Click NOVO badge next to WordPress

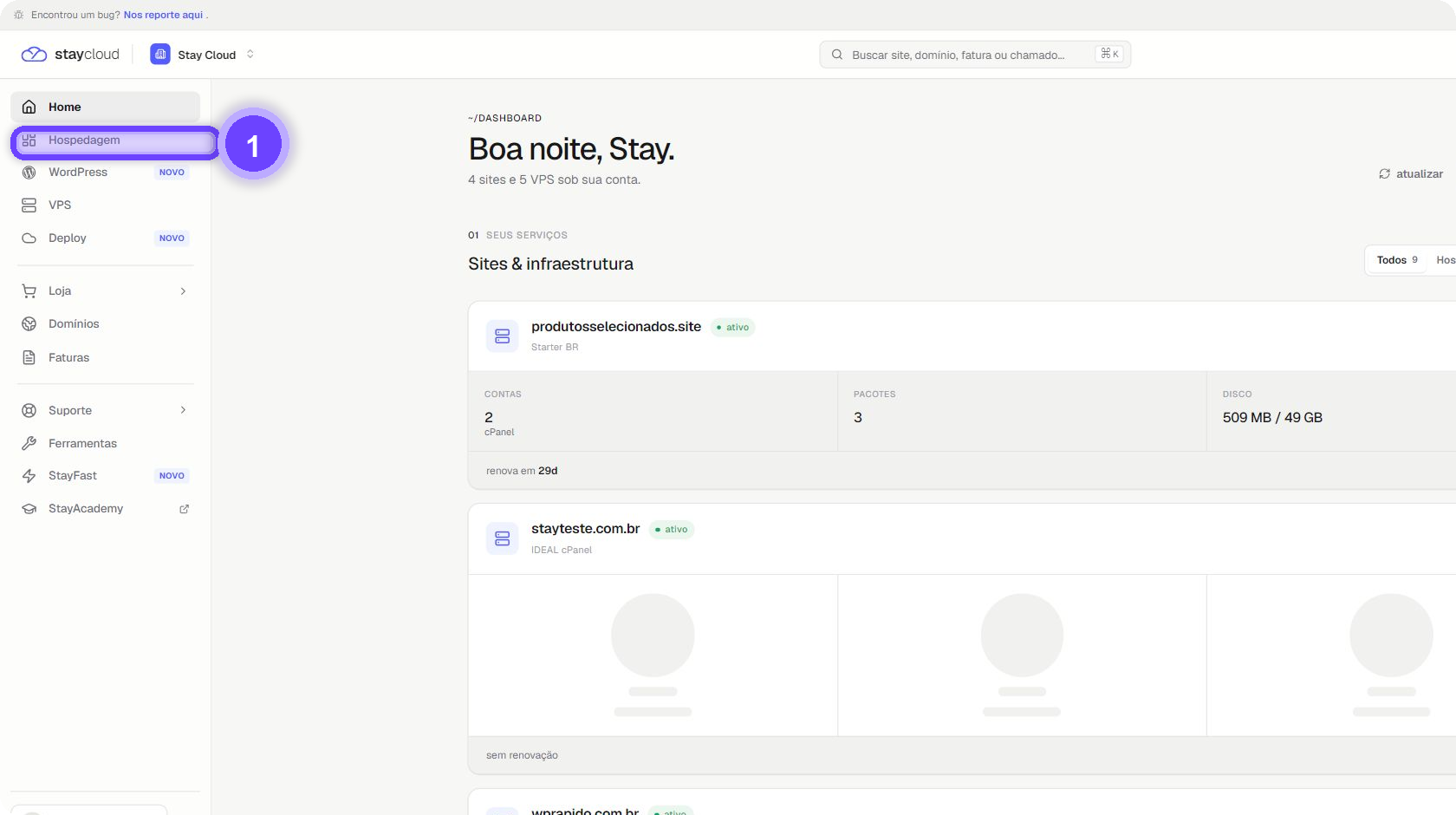(172, 172)
